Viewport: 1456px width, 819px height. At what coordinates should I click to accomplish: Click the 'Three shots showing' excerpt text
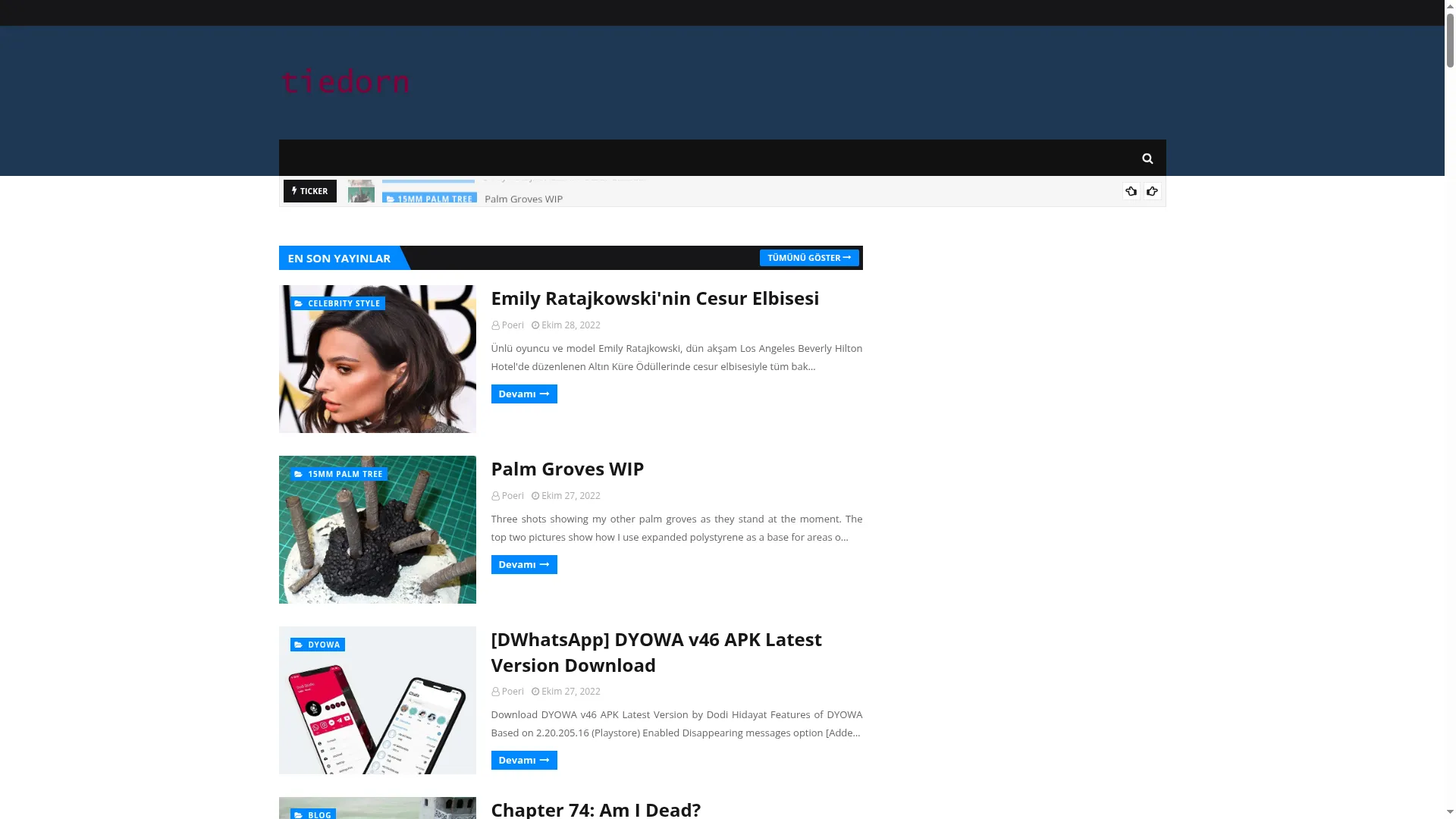[676, 529]
